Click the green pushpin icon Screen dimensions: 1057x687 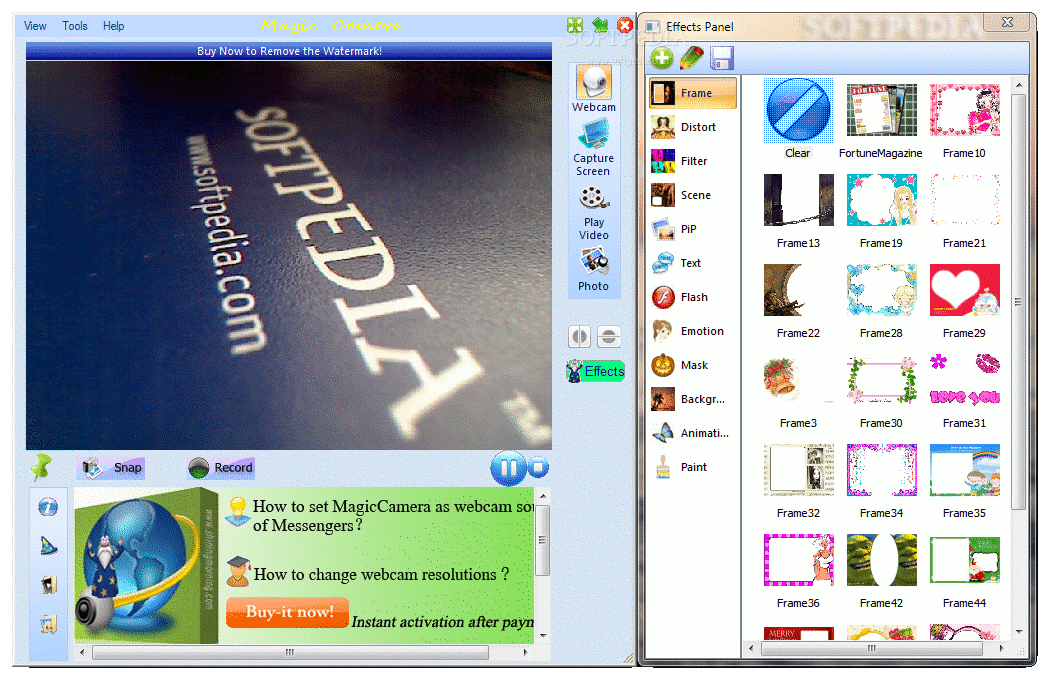click(x=42, y=467)
